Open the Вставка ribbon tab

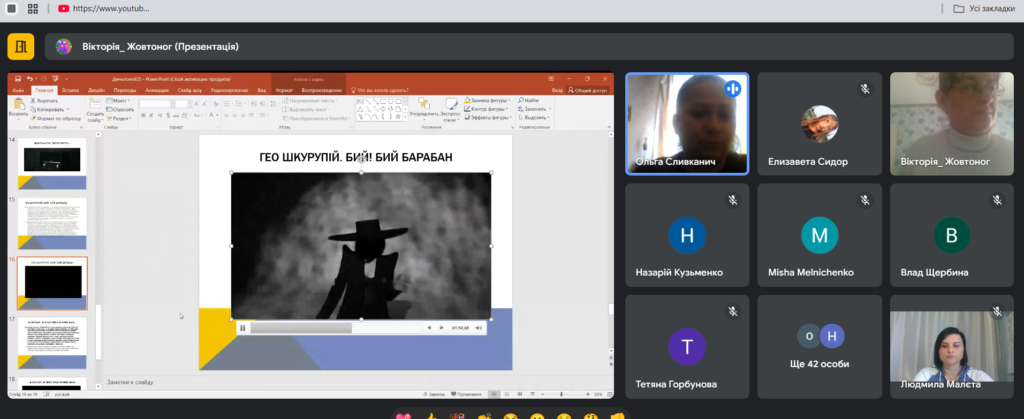tap(72, 91)
